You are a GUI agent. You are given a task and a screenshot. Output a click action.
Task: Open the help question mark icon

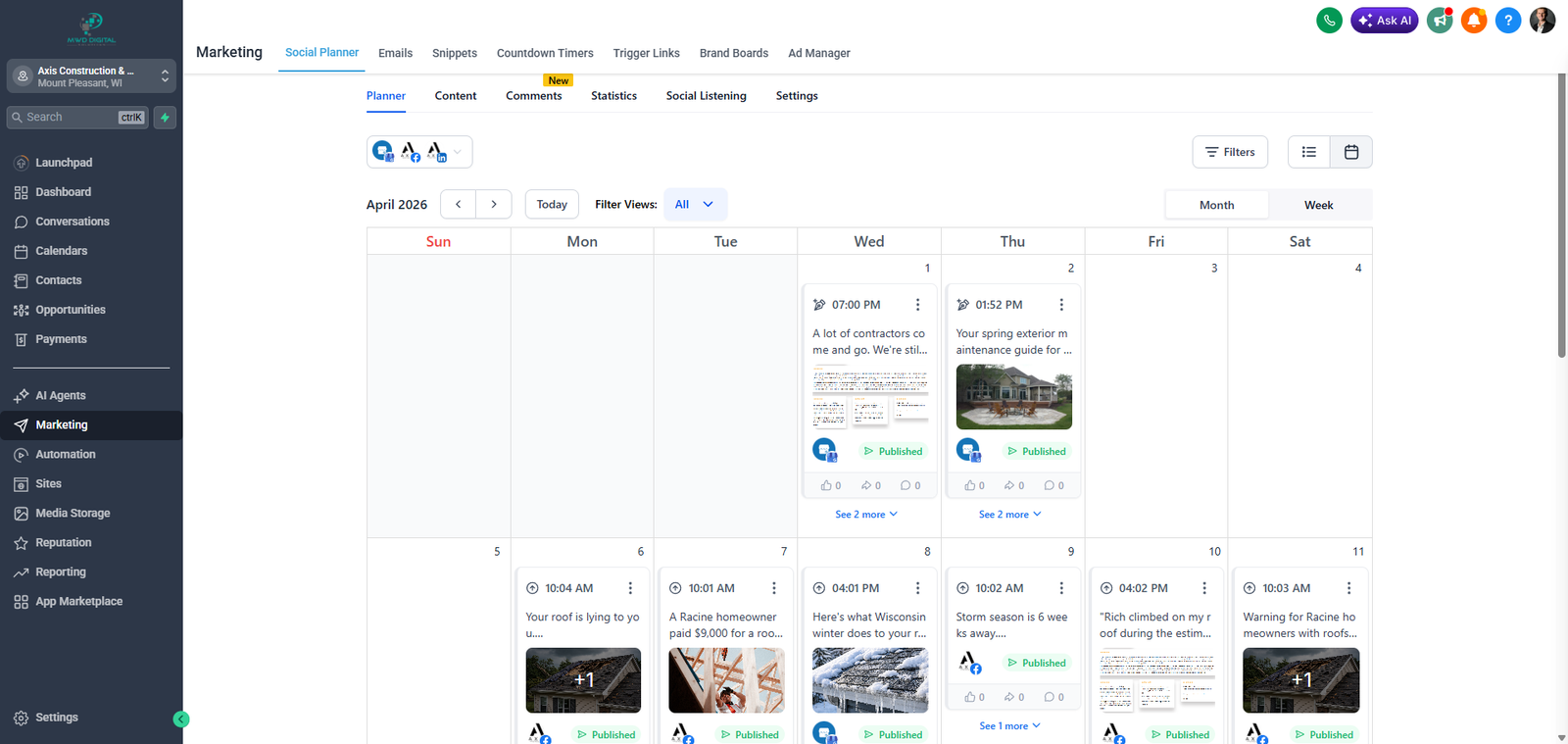(x=1508, y=21)
